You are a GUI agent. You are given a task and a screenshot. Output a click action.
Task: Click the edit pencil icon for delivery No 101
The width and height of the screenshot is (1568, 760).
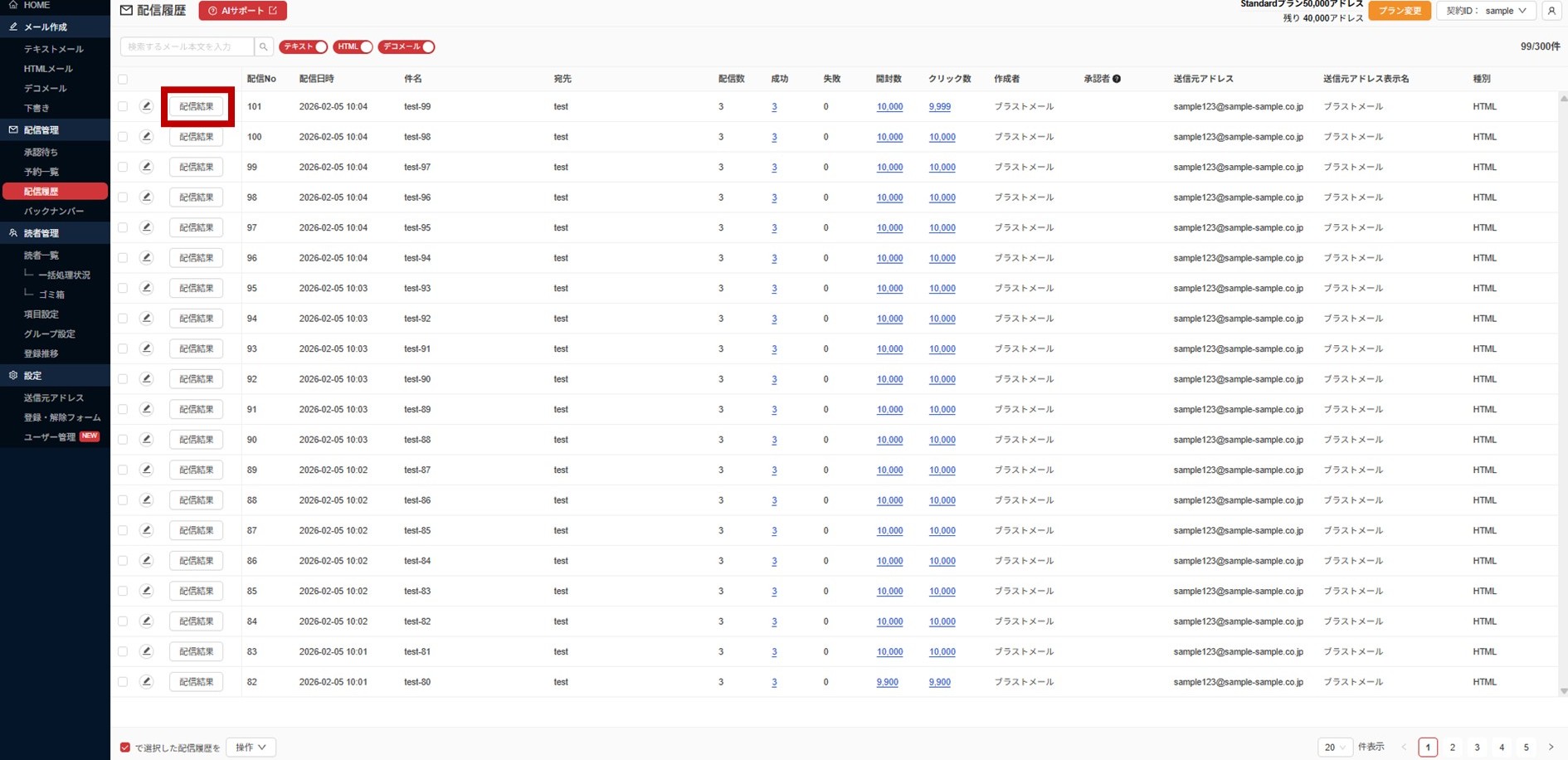click(146, 106)
